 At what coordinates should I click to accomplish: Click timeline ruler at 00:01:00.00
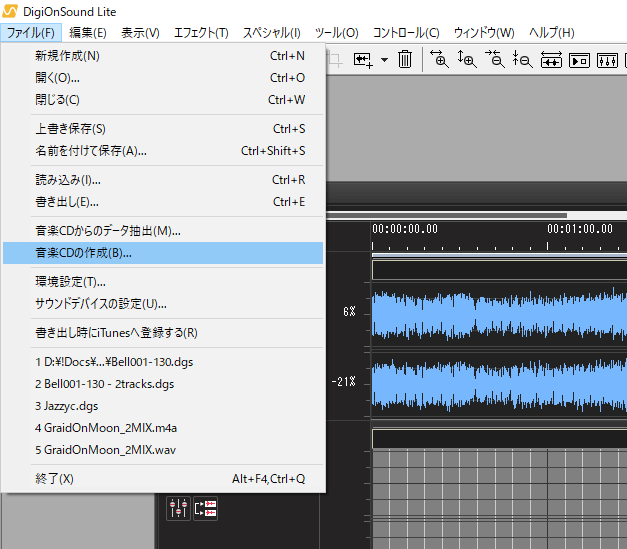click(x=579, y=229)
